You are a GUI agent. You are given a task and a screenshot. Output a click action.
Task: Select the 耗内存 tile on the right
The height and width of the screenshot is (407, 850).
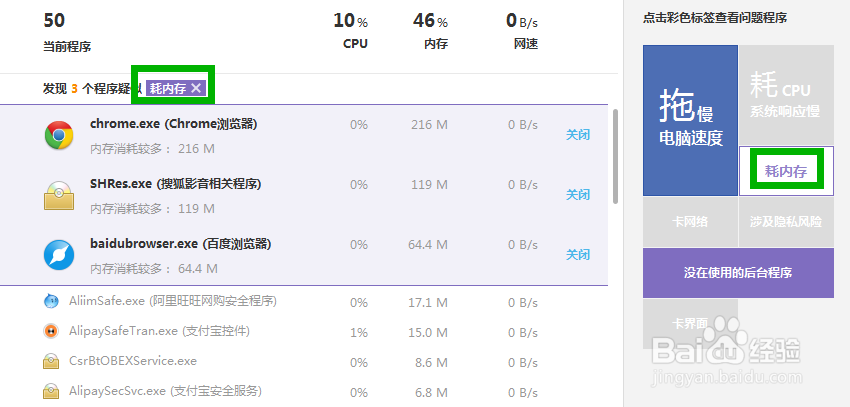786,171
